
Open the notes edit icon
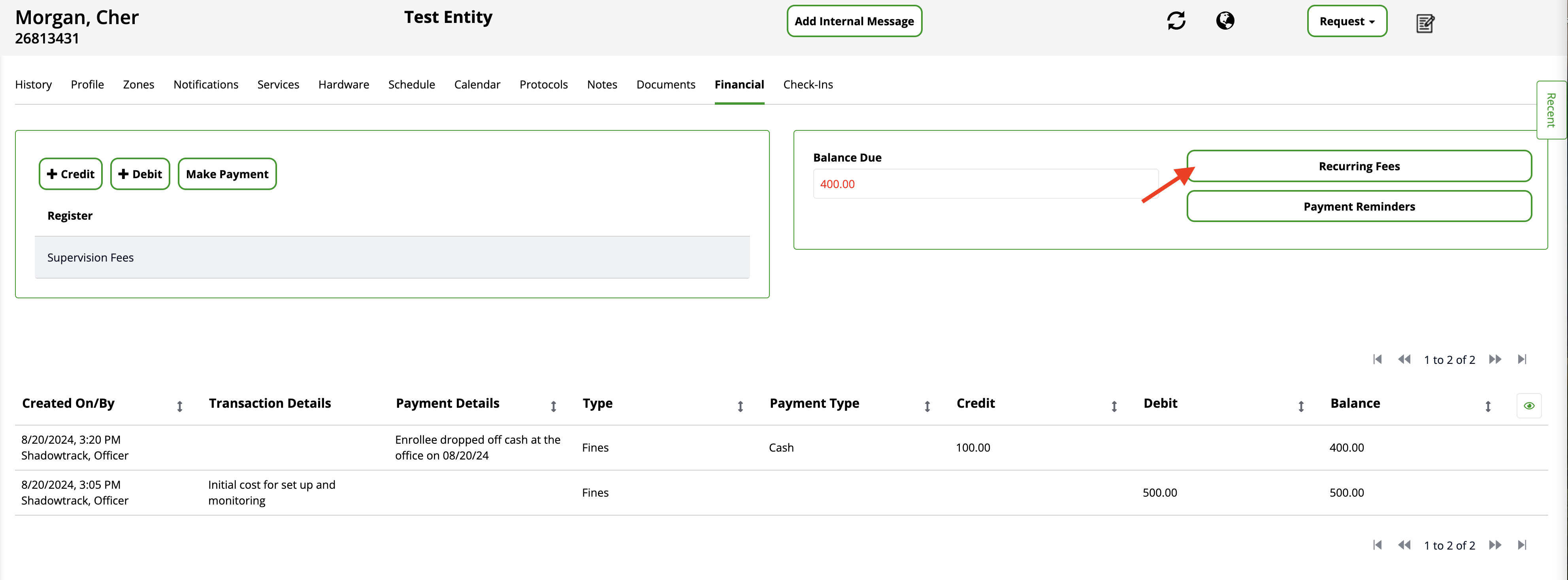click(x=1426, y=23)
